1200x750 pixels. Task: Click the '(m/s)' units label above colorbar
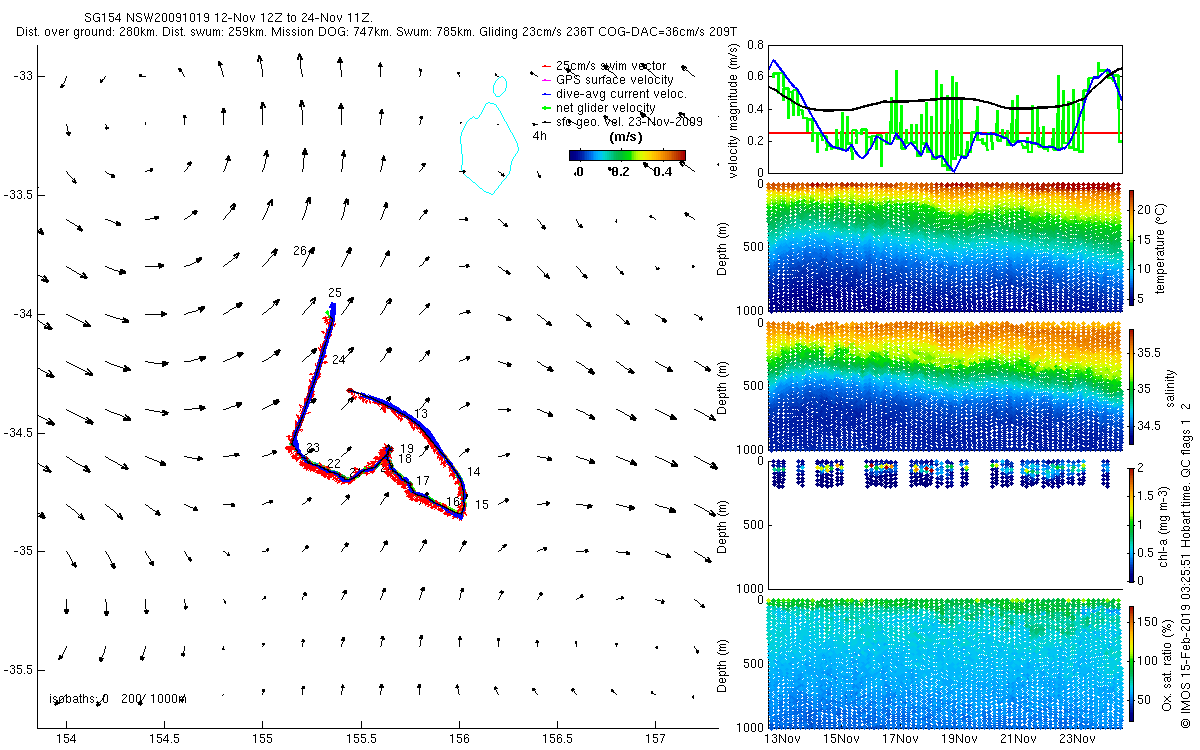click(626, 137)
